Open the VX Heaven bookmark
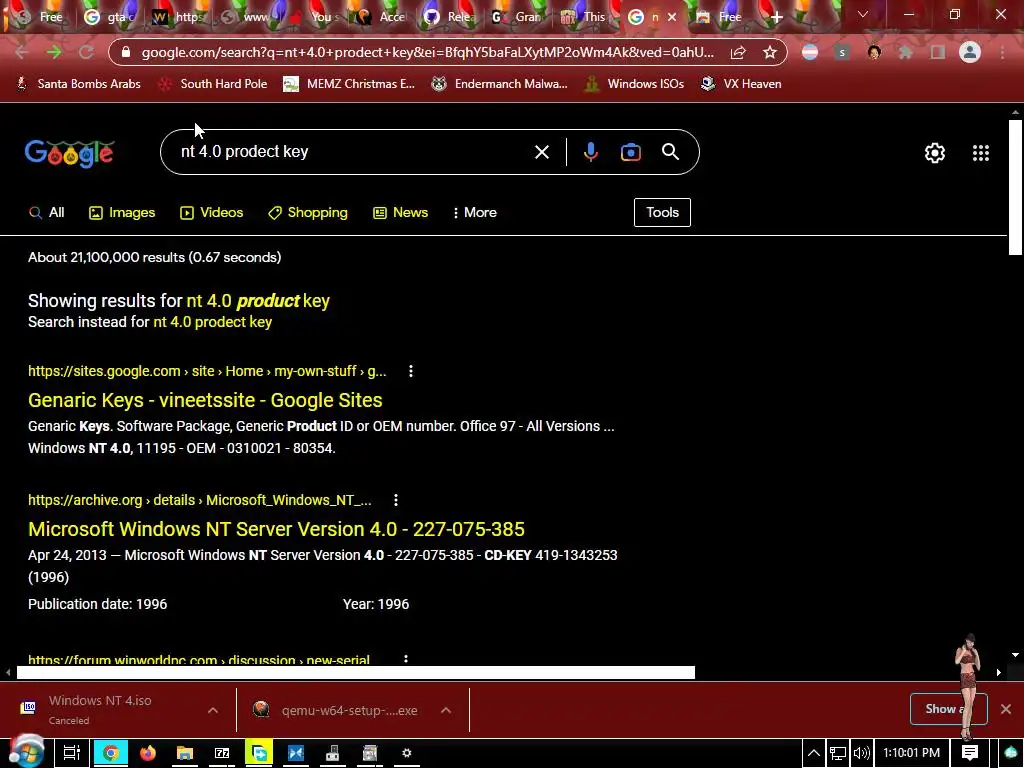 pyautogui.click(x=741, y=84)
